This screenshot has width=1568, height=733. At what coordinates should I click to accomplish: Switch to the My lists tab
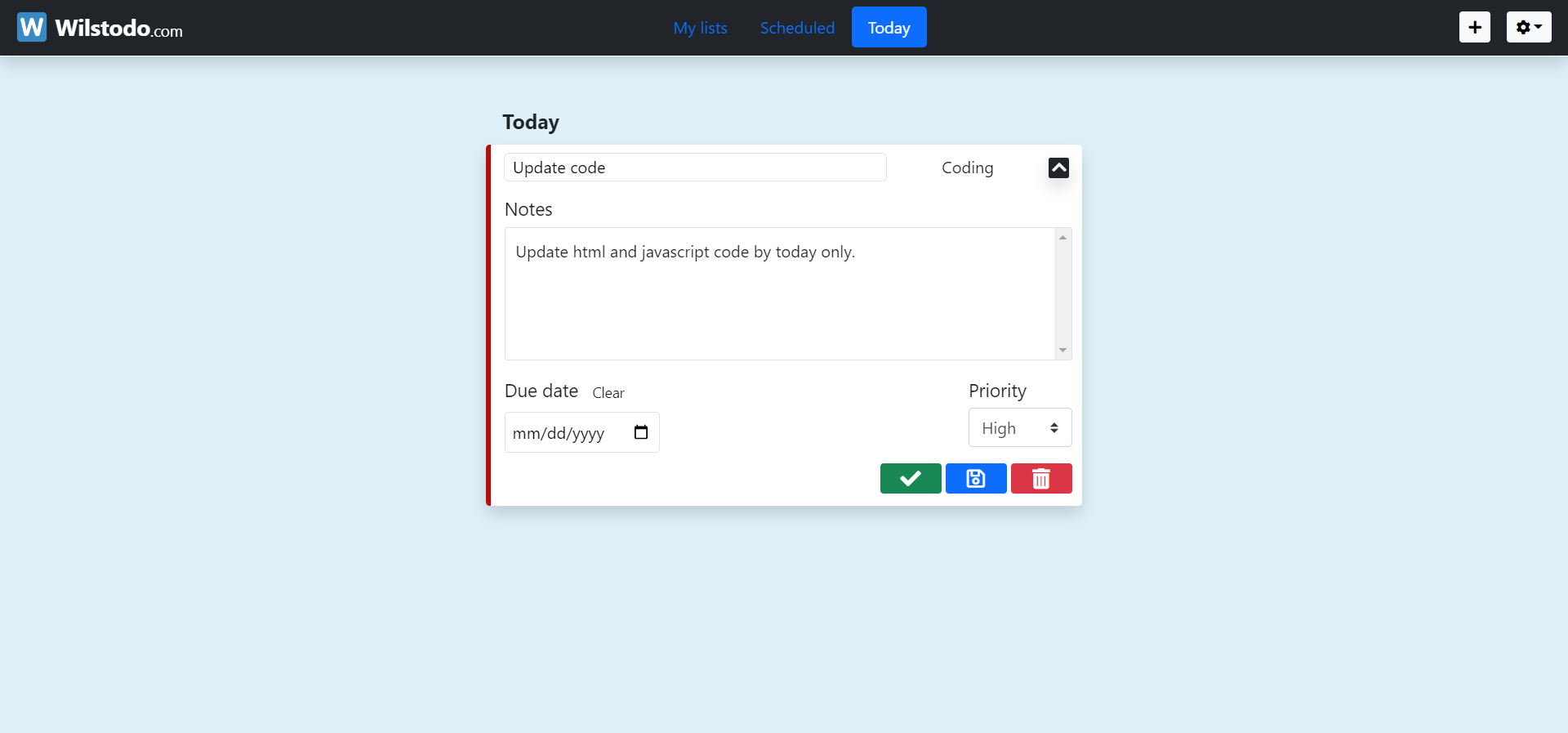pos(699,27)
